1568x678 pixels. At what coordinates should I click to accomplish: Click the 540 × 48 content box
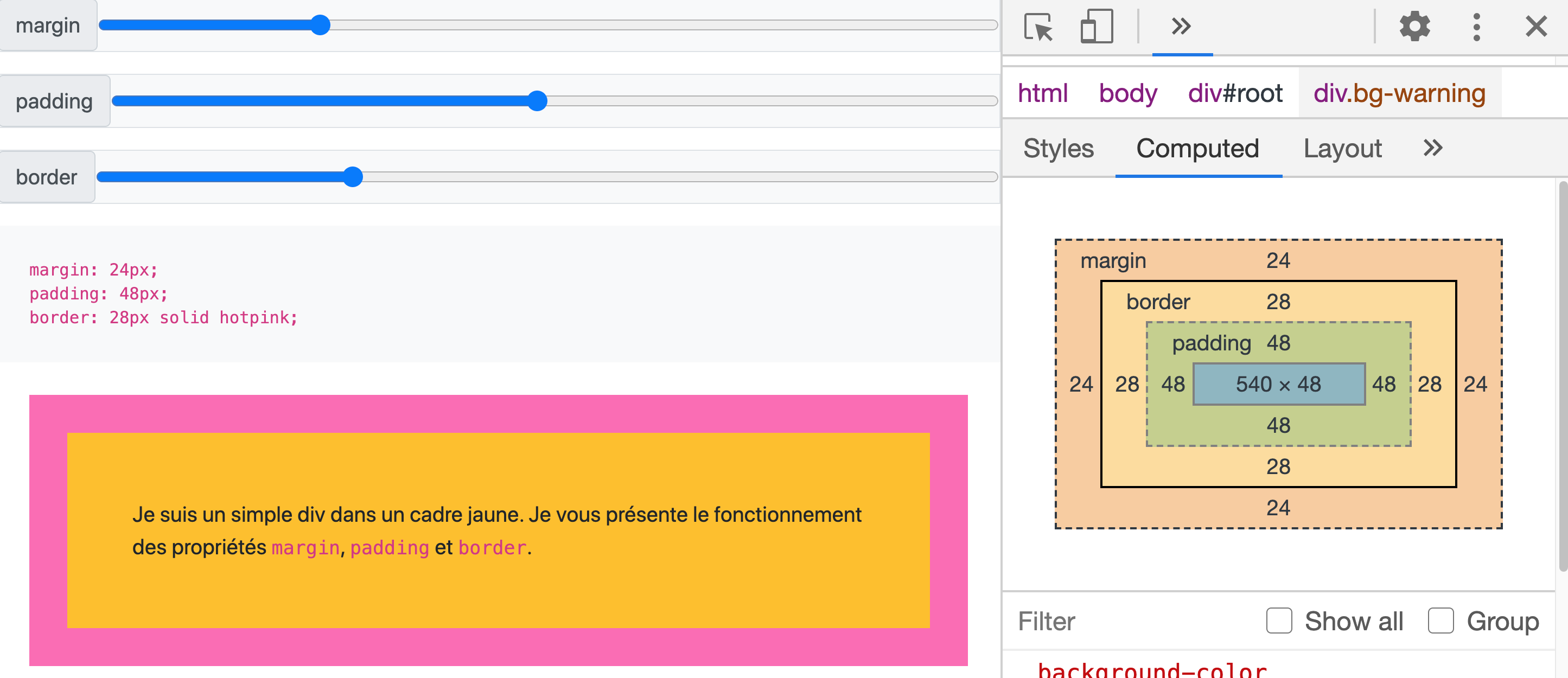point(1278,384)
